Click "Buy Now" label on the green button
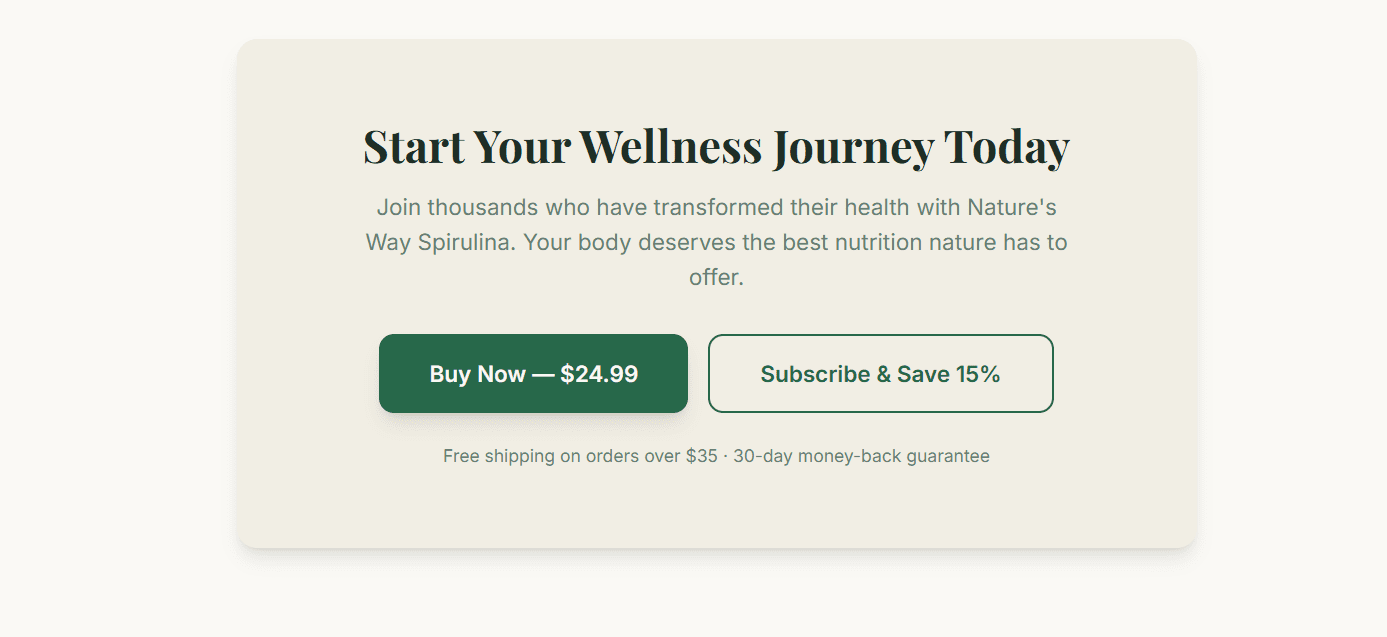1387x637 pixels. (x=477, y=374)
